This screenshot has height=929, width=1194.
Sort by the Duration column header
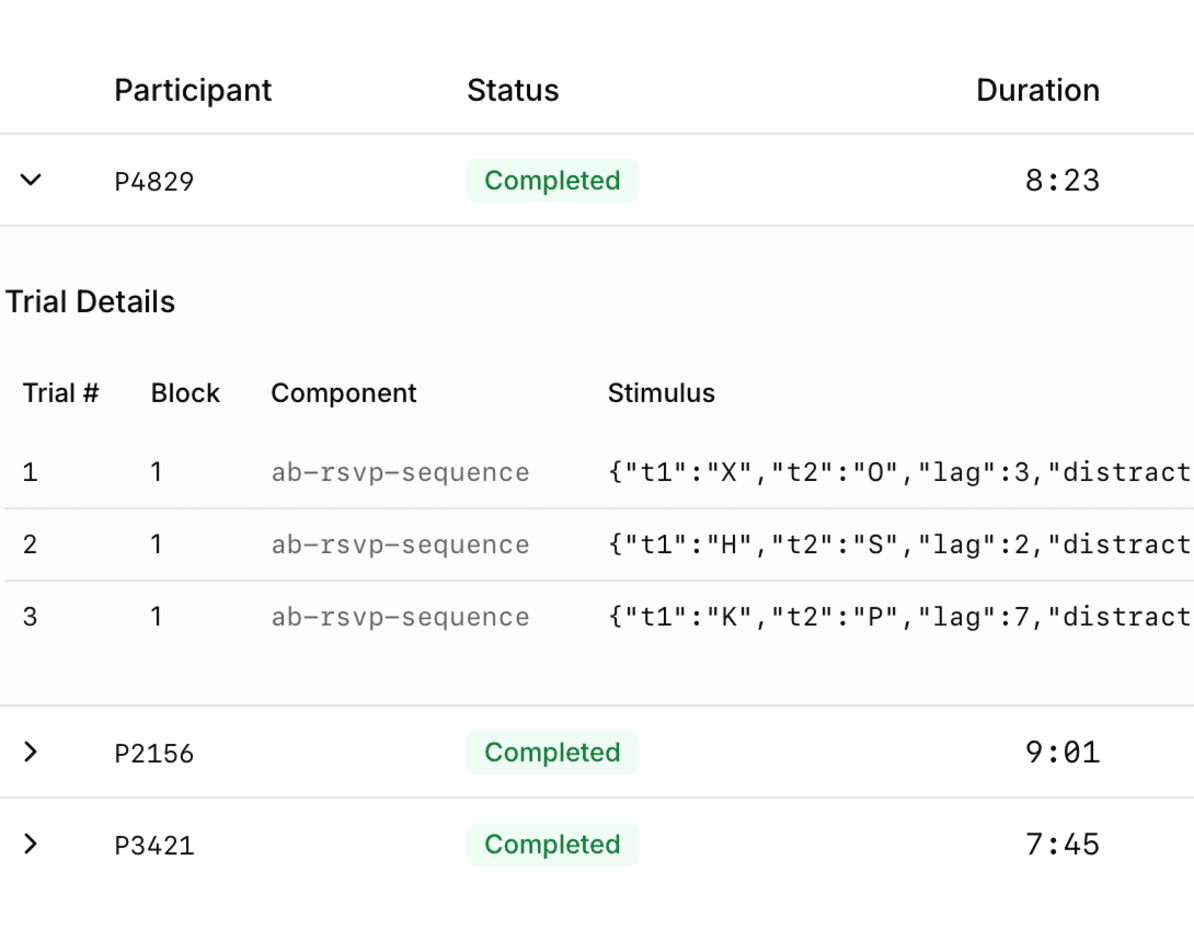pos(1038,90)
